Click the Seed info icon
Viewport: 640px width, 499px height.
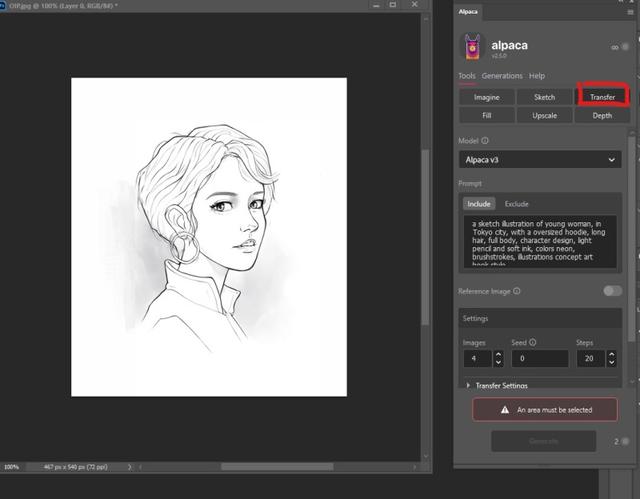[533, 342]
